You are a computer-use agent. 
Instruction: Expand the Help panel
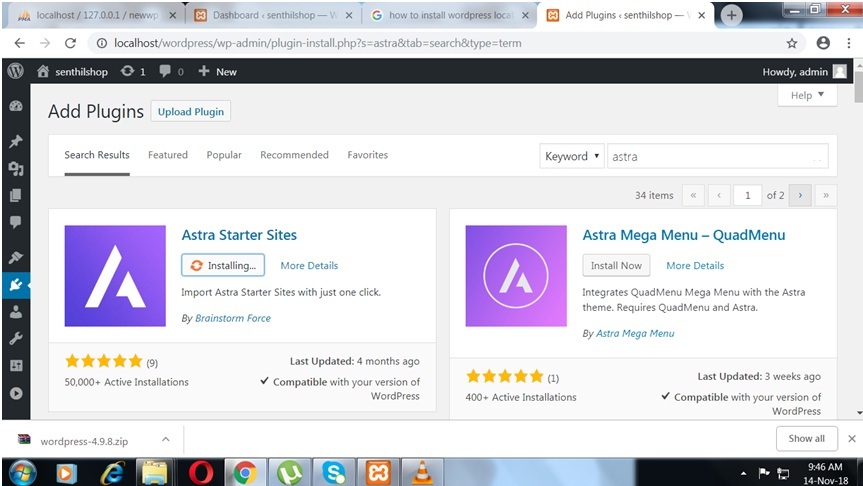[807, 95]
